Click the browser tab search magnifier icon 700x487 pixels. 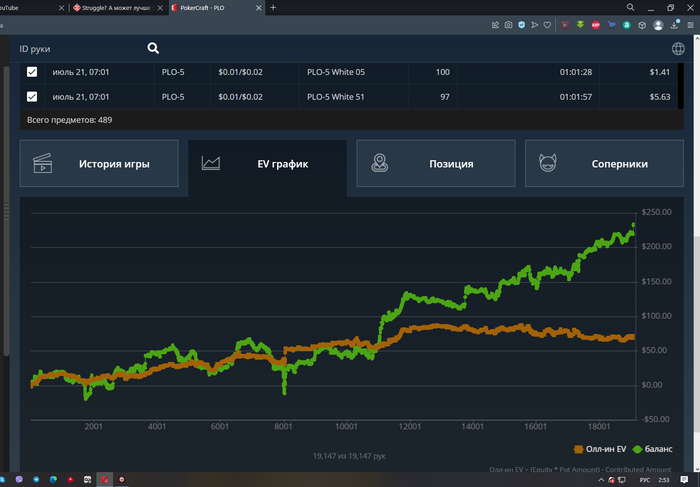click(x=630, y=7)
